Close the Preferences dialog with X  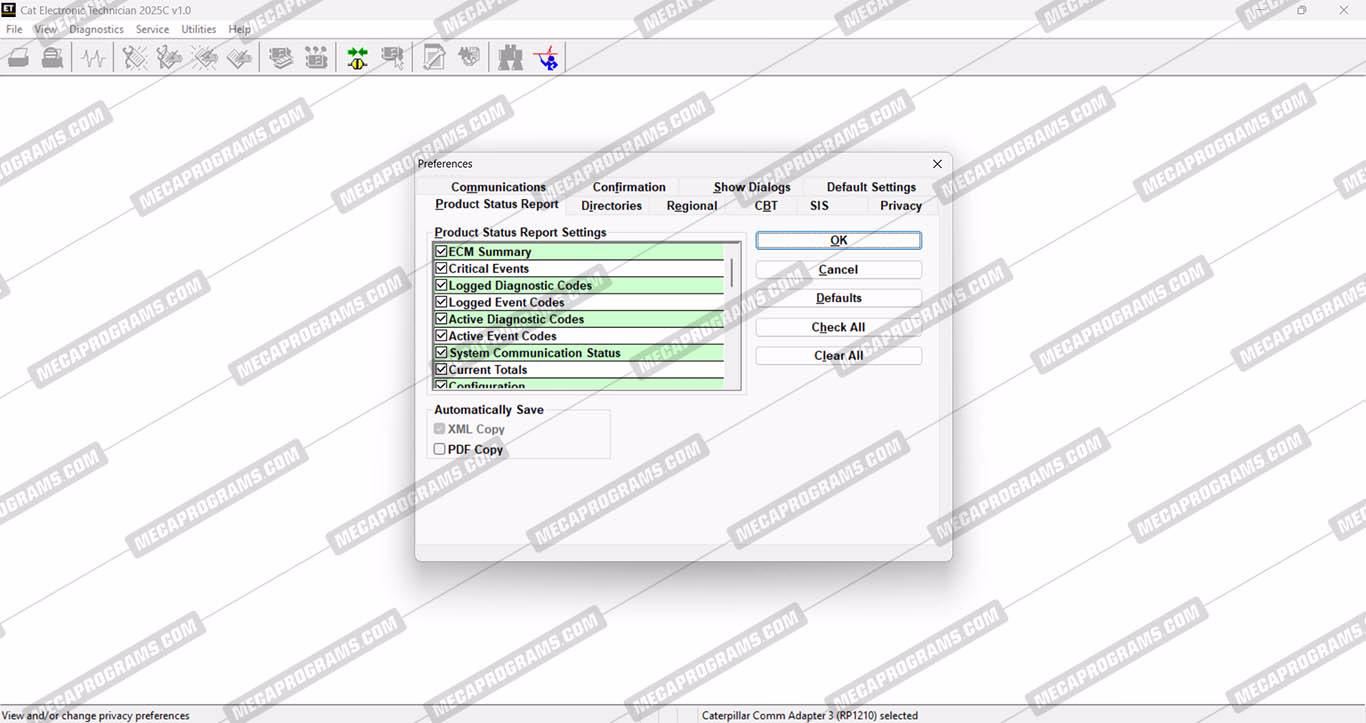click(937, 164)
